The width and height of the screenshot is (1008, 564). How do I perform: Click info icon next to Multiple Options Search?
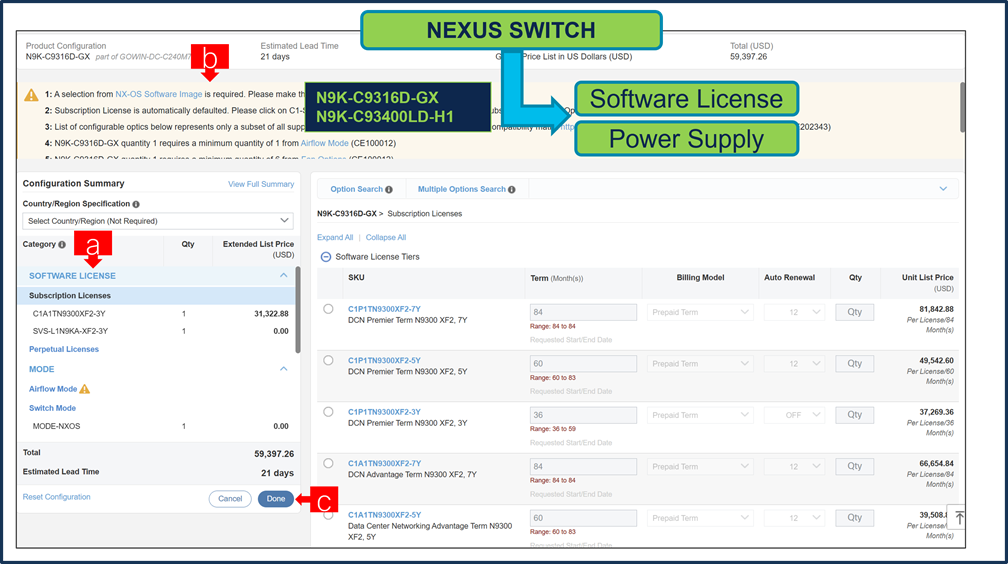512,190
